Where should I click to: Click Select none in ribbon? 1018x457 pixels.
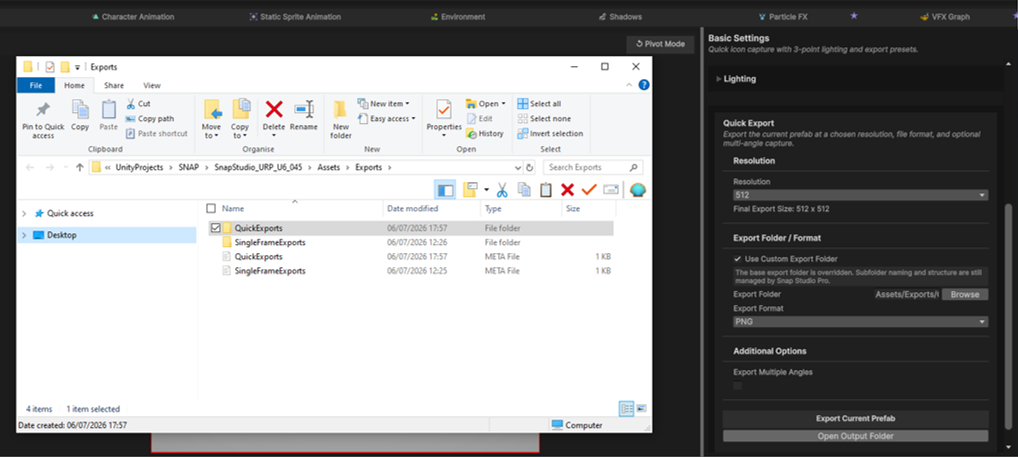[544, 119]
